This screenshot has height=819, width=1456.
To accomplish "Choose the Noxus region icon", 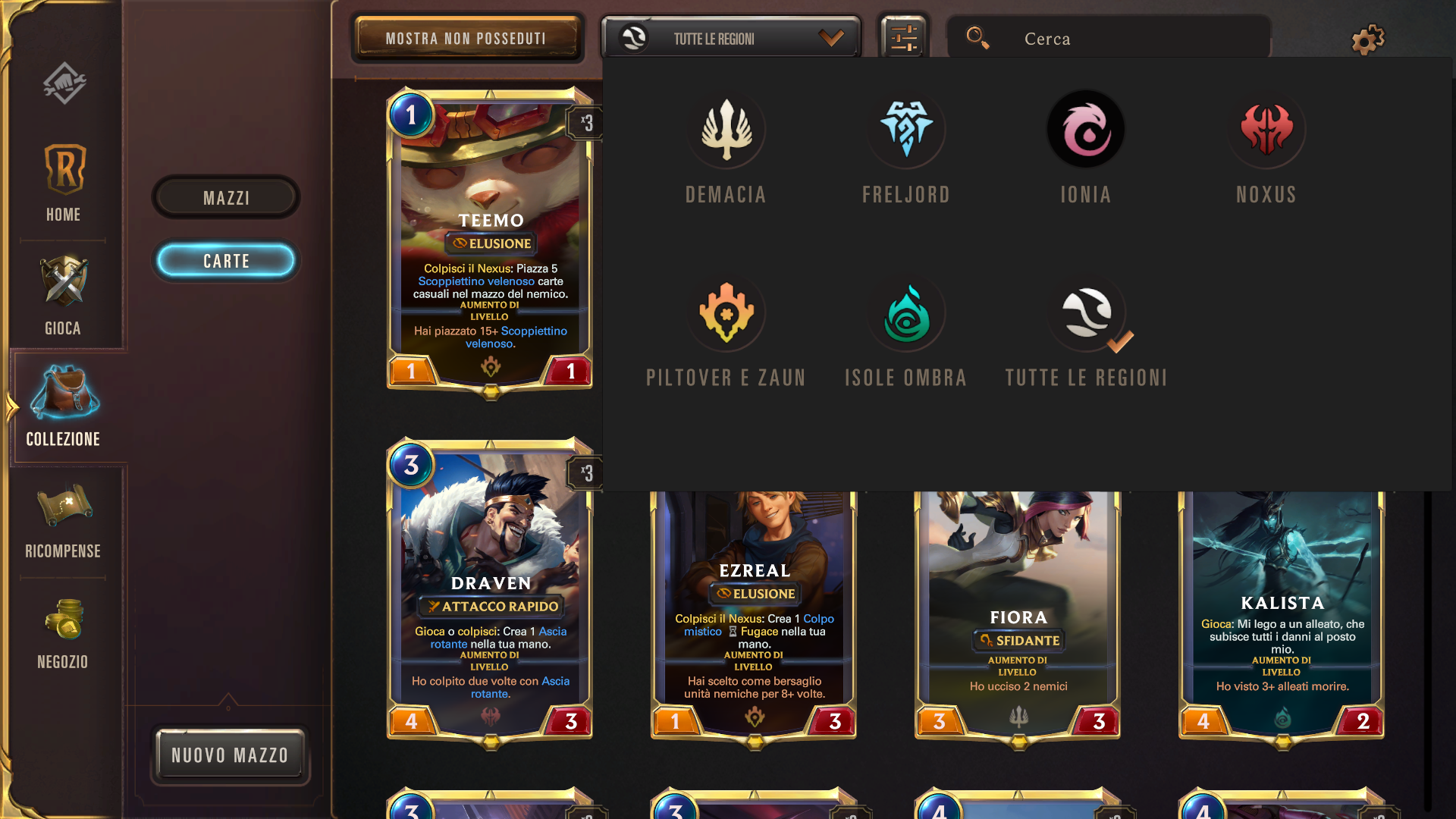I will coord(1266,130).
